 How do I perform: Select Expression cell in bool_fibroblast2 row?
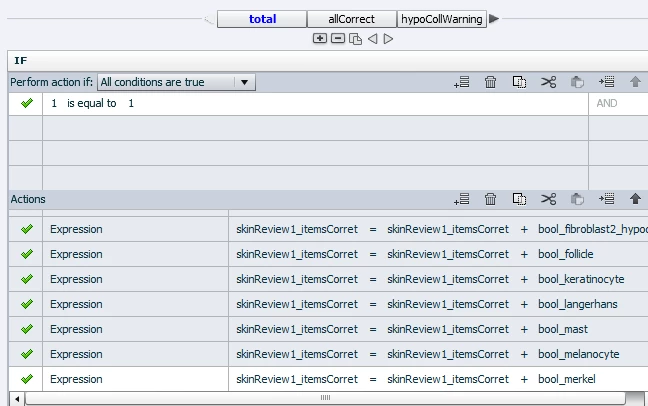[136, 229]
